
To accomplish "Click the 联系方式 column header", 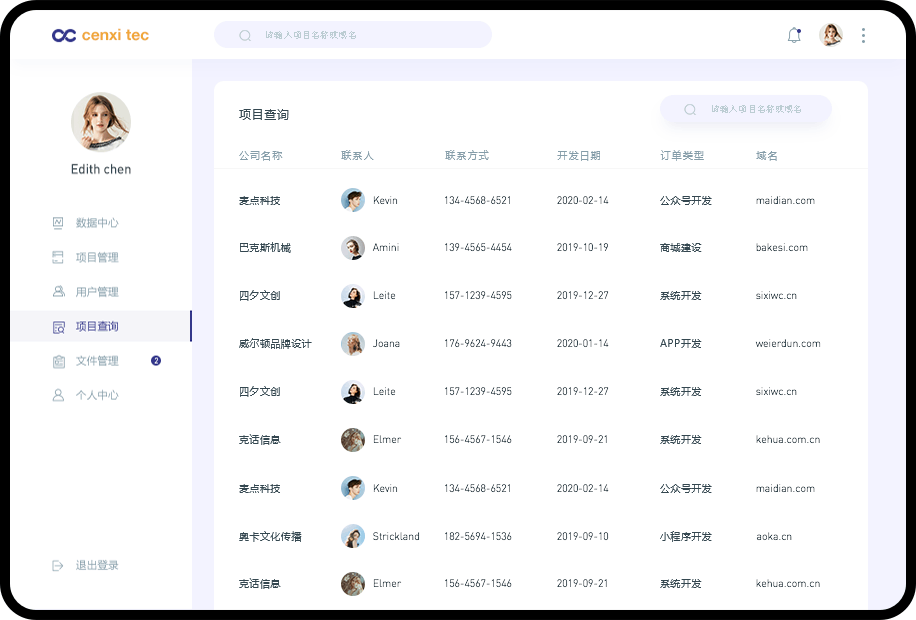I will [x=467, y=155].
